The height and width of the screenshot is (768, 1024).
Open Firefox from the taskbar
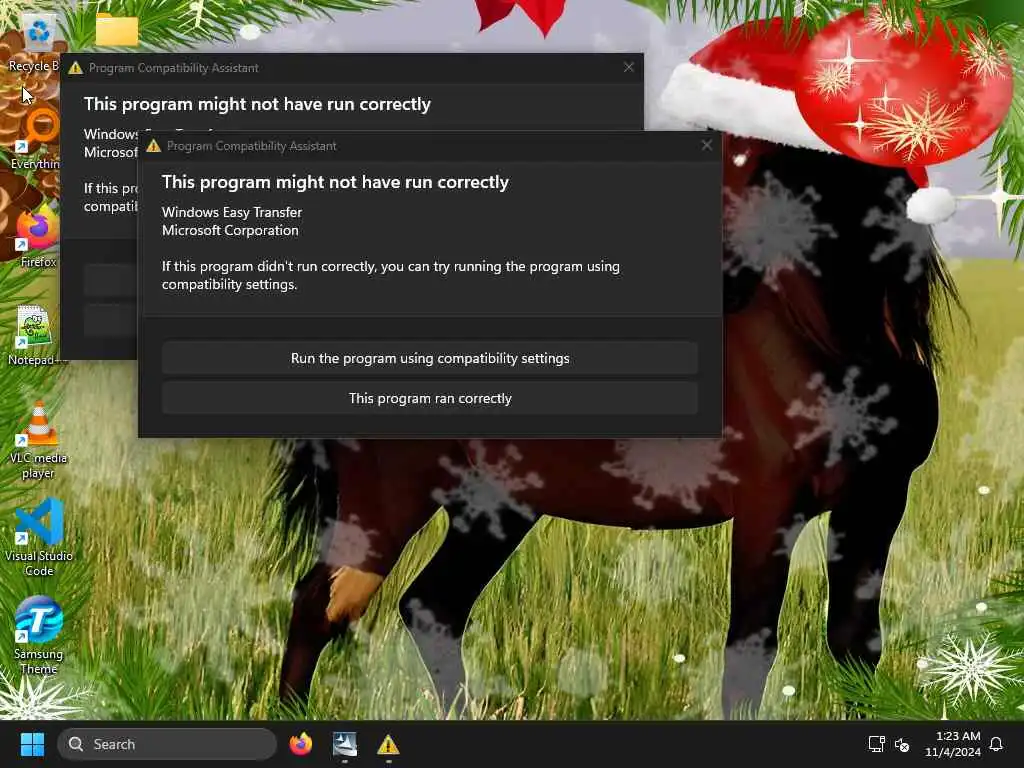point(301,744)
